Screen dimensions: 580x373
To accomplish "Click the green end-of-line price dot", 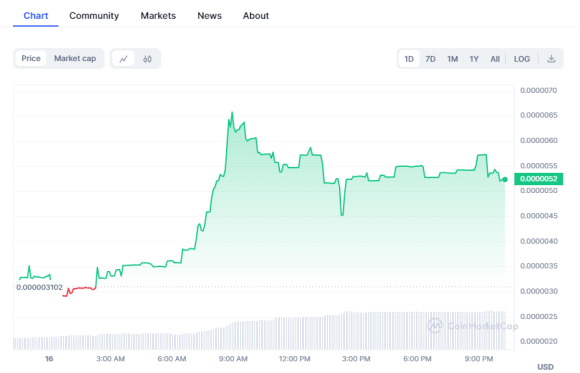I will (505, 179).
